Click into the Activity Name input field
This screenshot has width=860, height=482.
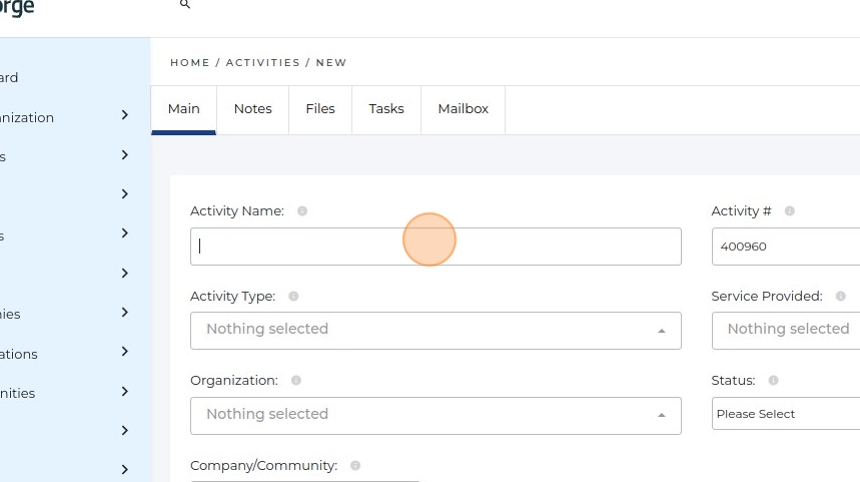pyautogui.click(x=435, y=247)
